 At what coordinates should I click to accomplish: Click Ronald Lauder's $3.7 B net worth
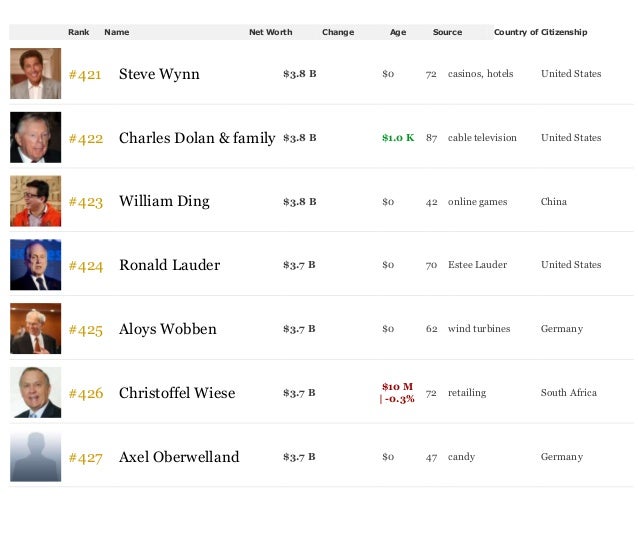[x=299, y=265]
